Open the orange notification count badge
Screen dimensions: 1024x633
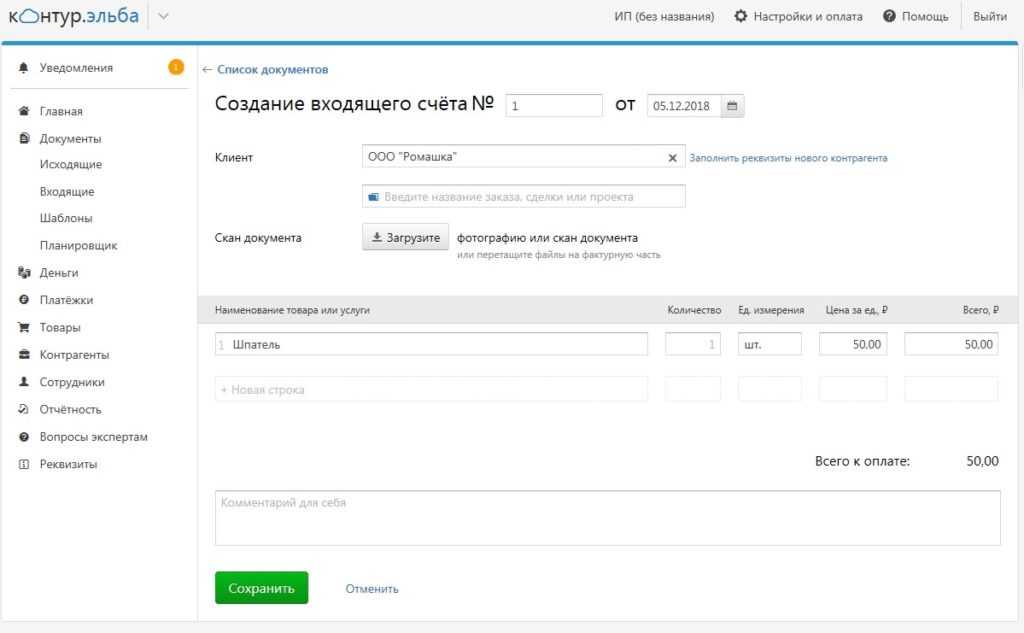(x=176, y=68)
